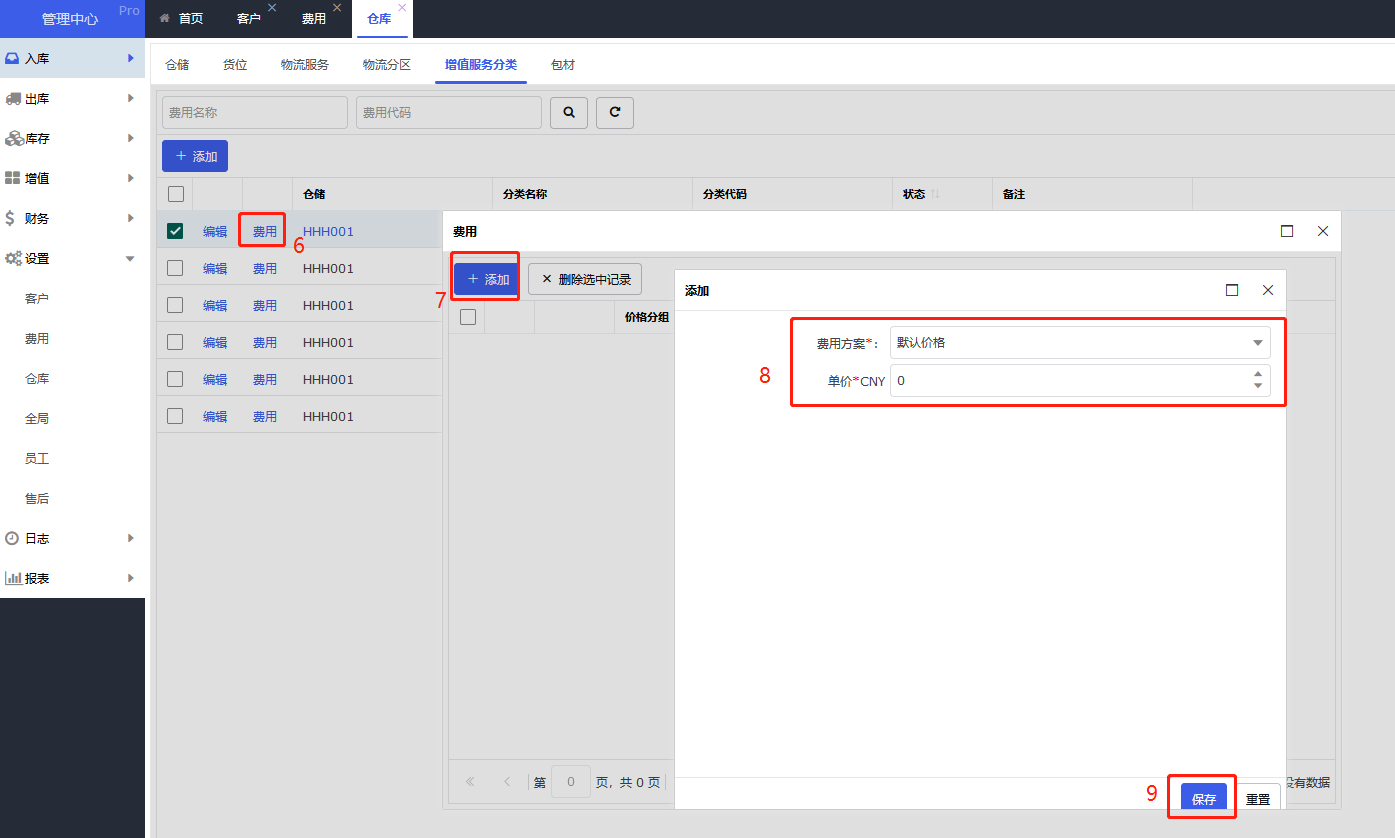Decrease the 单价 value spinner down
The width and height of the screenshot is (1395, 838).
1258,386
